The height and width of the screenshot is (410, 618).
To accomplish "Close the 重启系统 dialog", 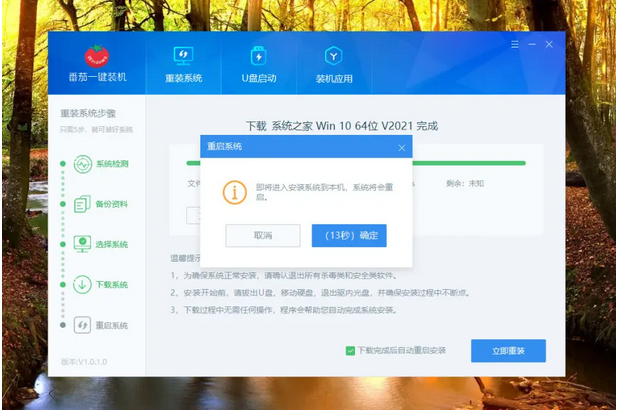I will 402,148.
